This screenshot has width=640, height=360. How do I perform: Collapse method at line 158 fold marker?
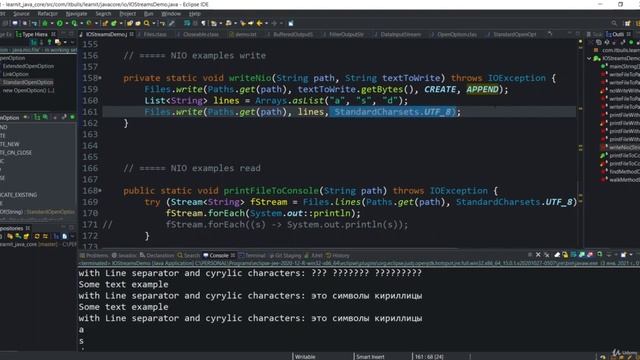100,78
